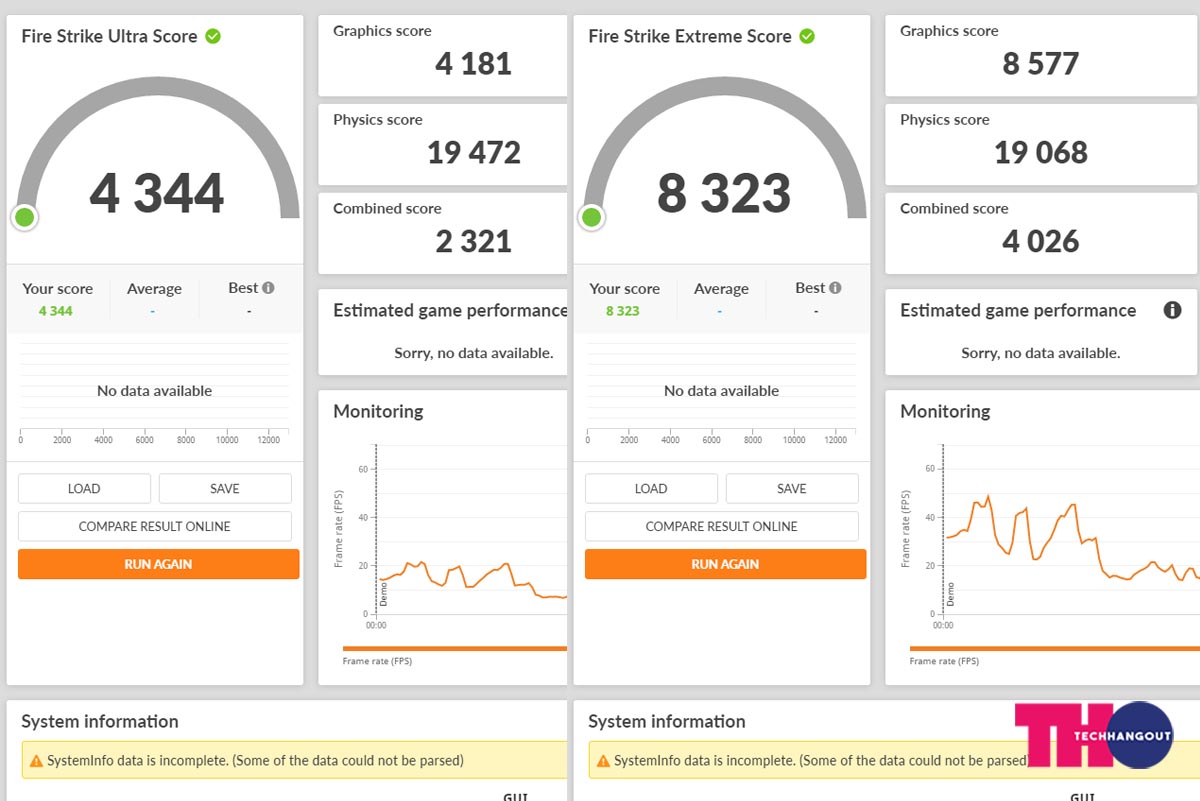Click the Physics score value 19 068
This screenshot has height=801, width=1200.
(1041, 153)
